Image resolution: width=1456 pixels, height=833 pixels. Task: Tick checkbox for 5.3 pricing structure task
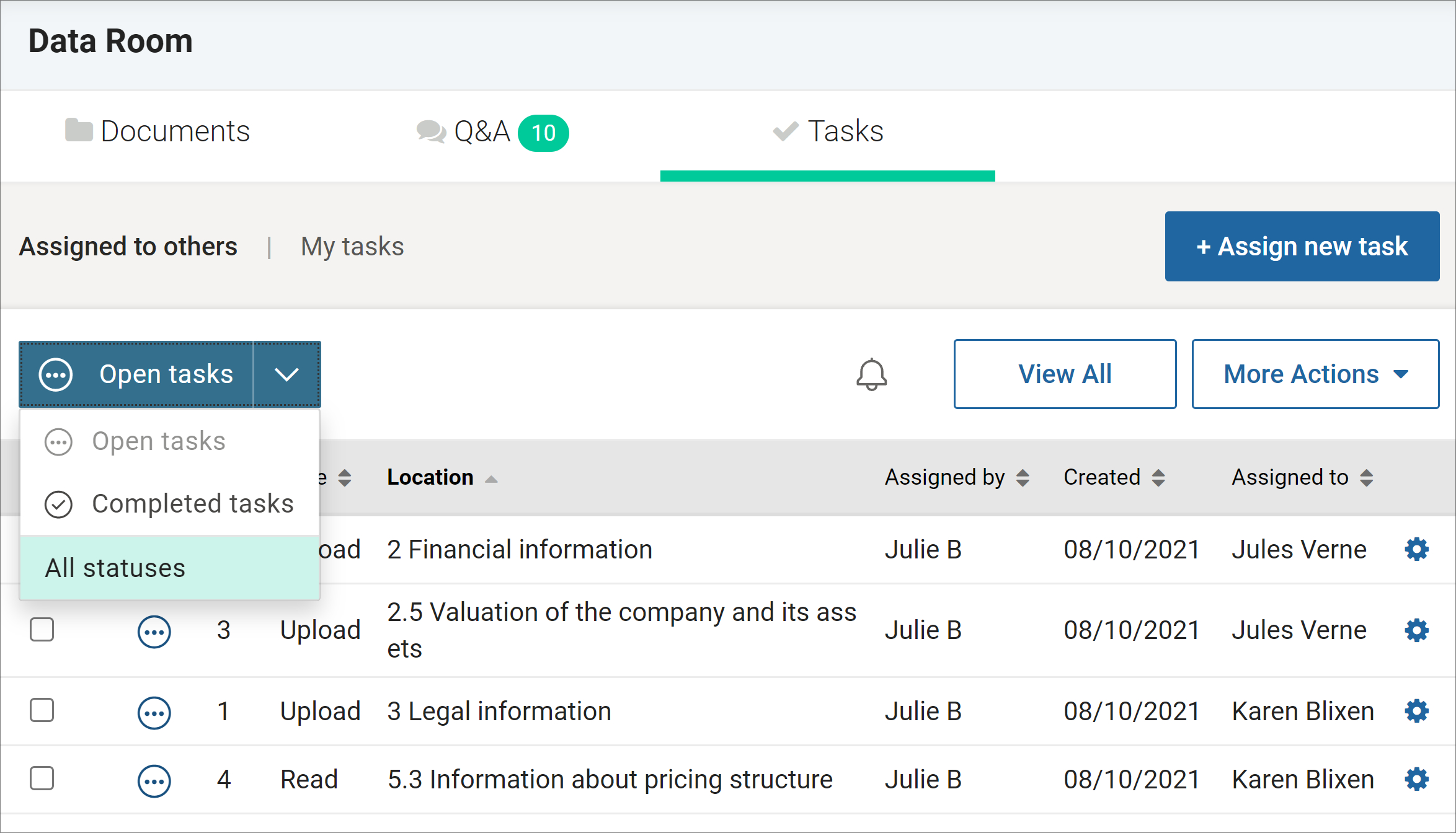[x=42, y=778]
